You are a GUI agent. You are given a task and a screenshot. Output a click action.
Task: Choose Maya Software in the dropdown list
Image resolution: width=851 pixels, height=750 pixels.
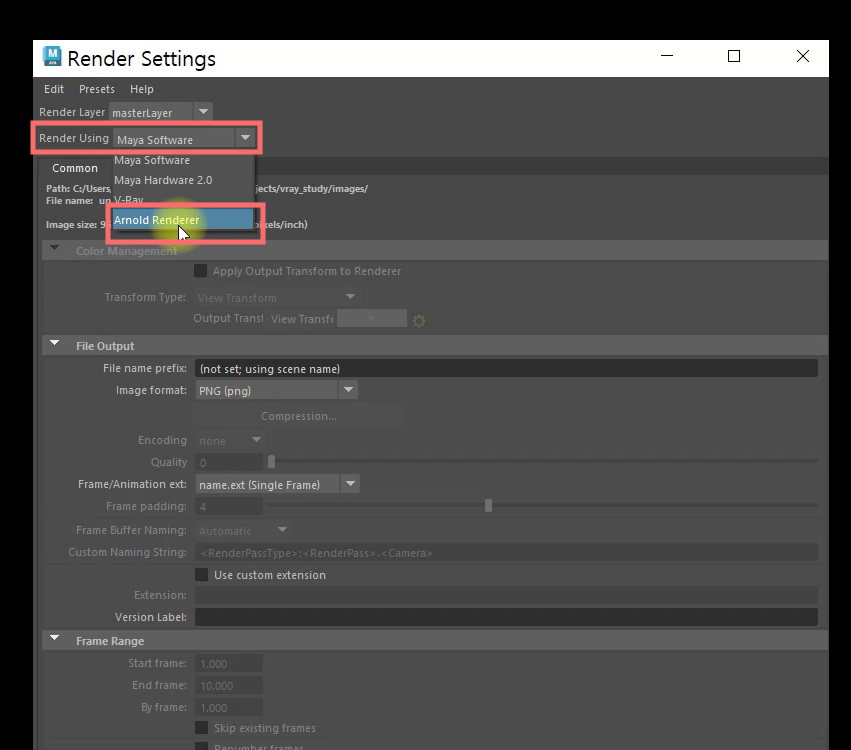pos(183,160)
